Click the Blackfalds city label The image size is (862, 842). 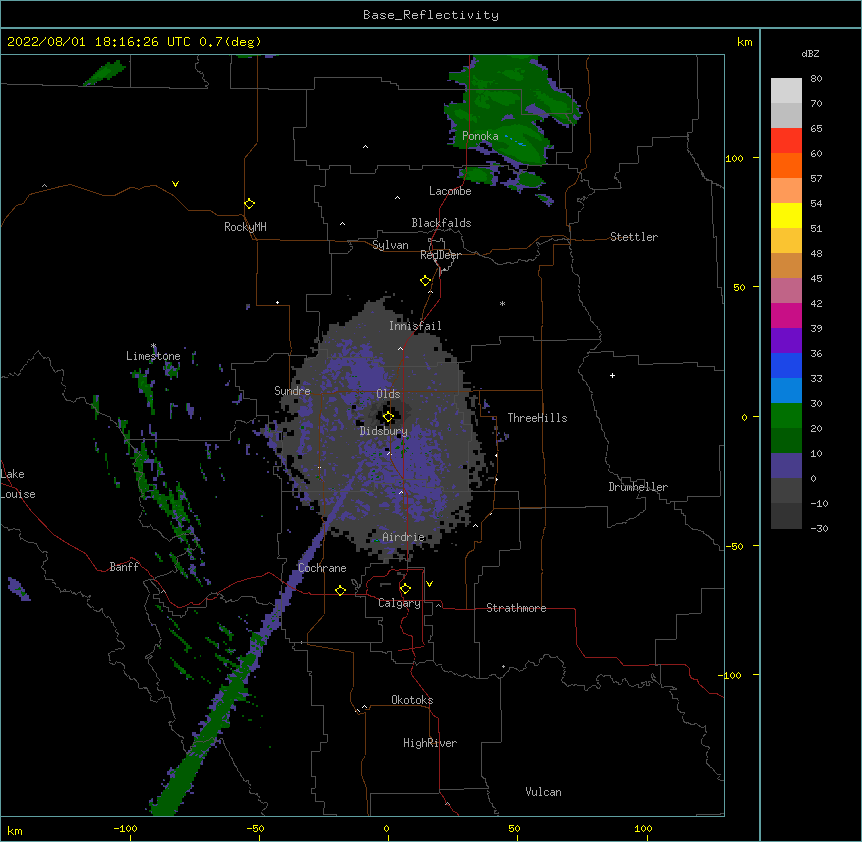[x=441, y=223]
